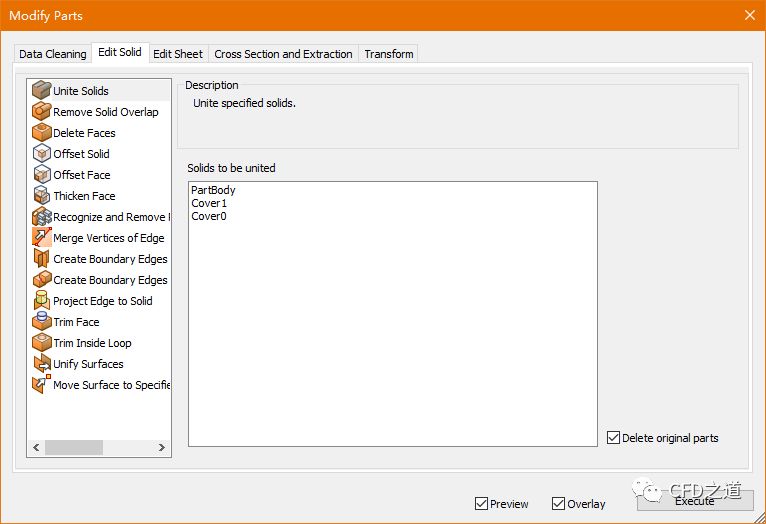Click the horizontal scrollbar thumb of tool list

(74, 447)
